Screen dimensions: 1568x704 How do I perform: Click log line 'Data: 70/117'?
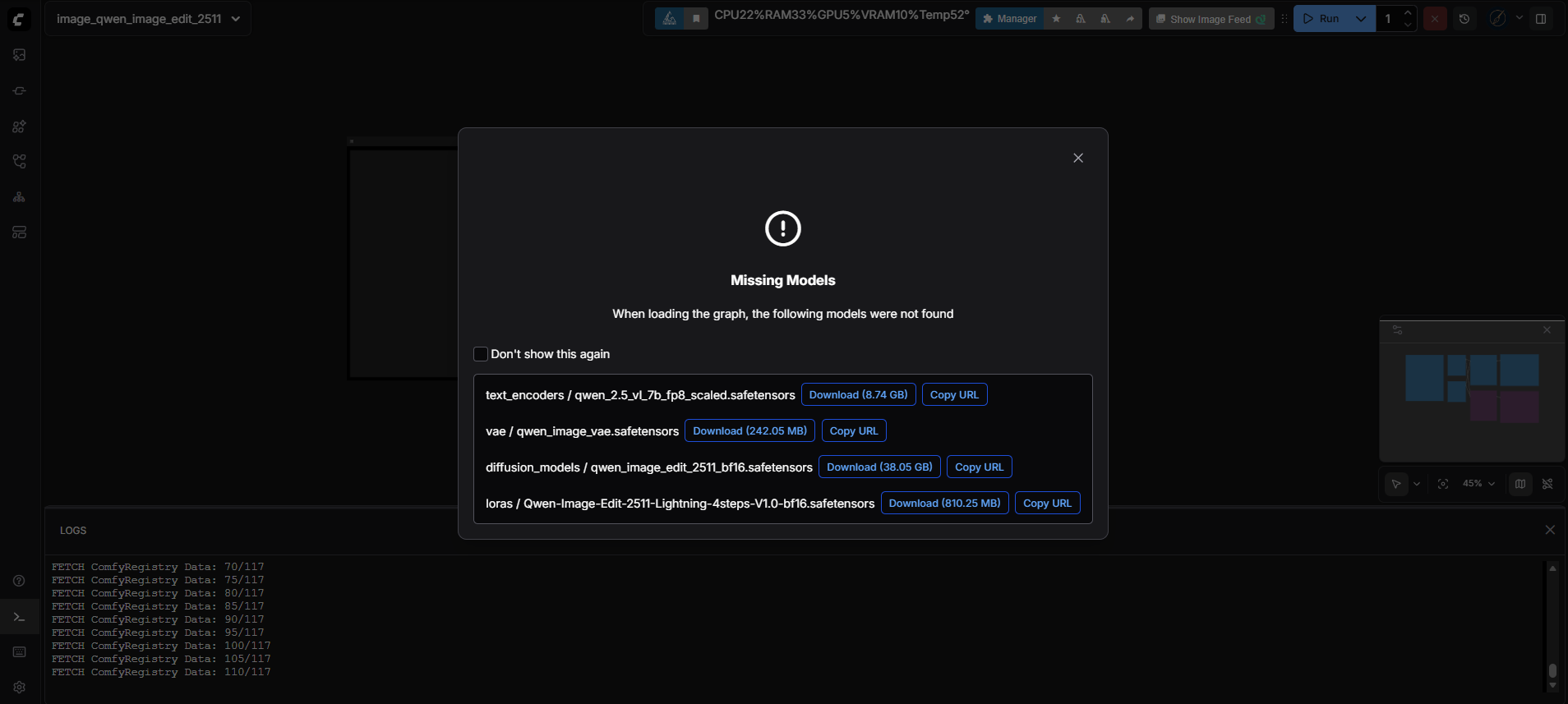click(x=158, y=567)
